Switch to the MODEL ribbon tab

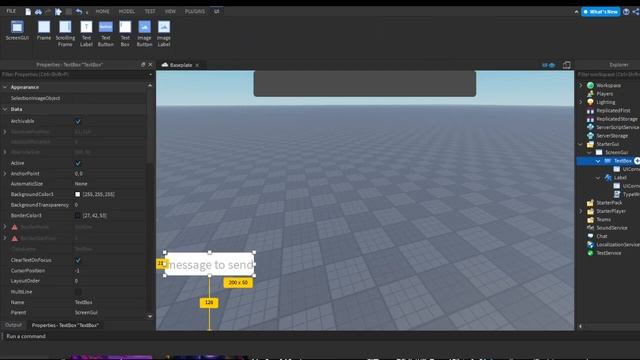(x=127, y=11)
